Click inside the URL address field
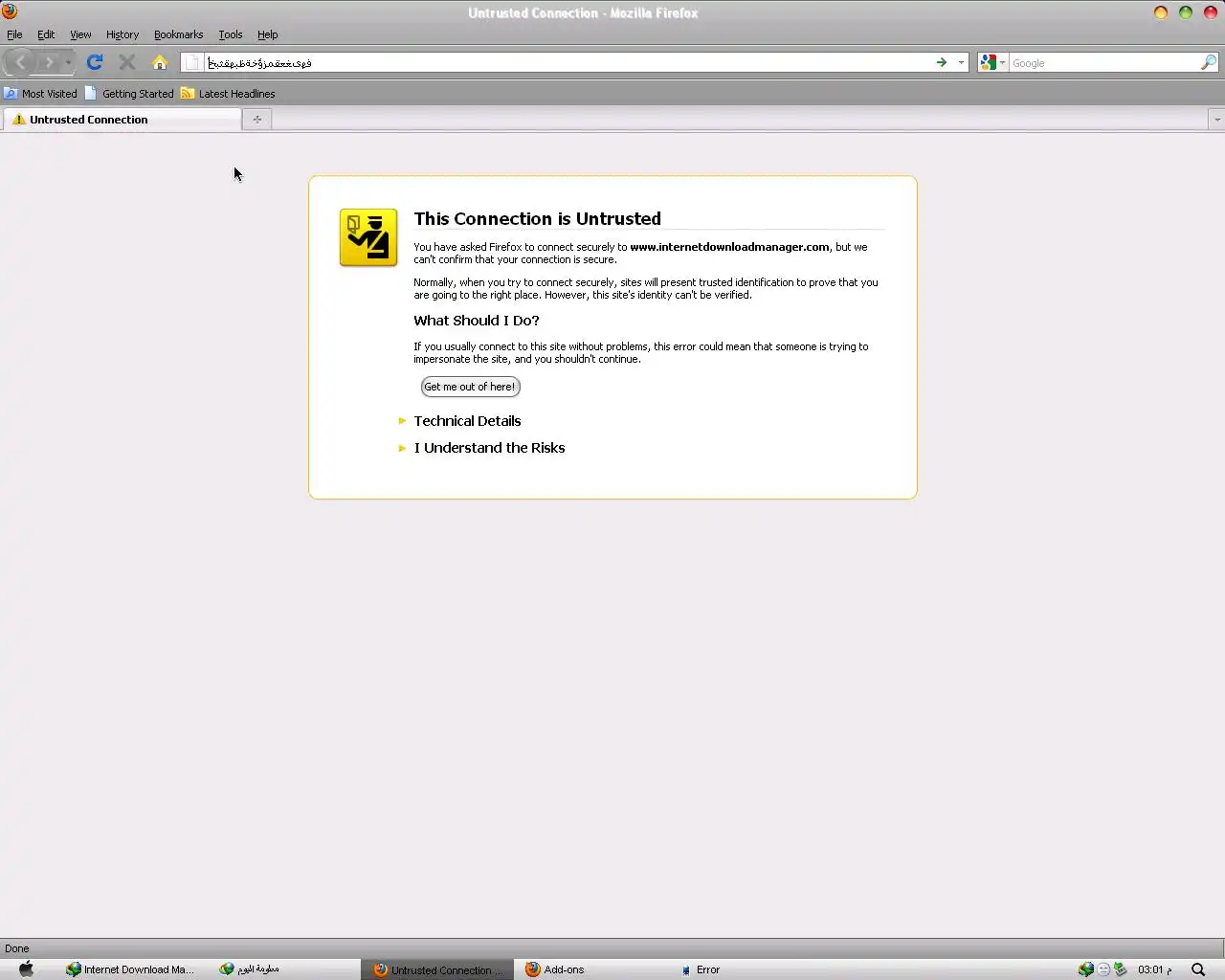Screen dimensions: 1225x980 pyautogui.click(x=569, y=62)
